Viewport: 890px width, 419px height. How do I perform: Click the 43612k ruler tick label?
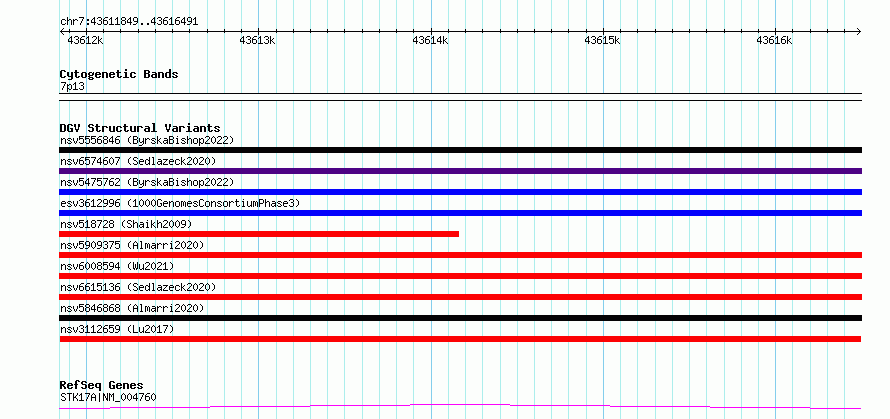pos(86,40)
